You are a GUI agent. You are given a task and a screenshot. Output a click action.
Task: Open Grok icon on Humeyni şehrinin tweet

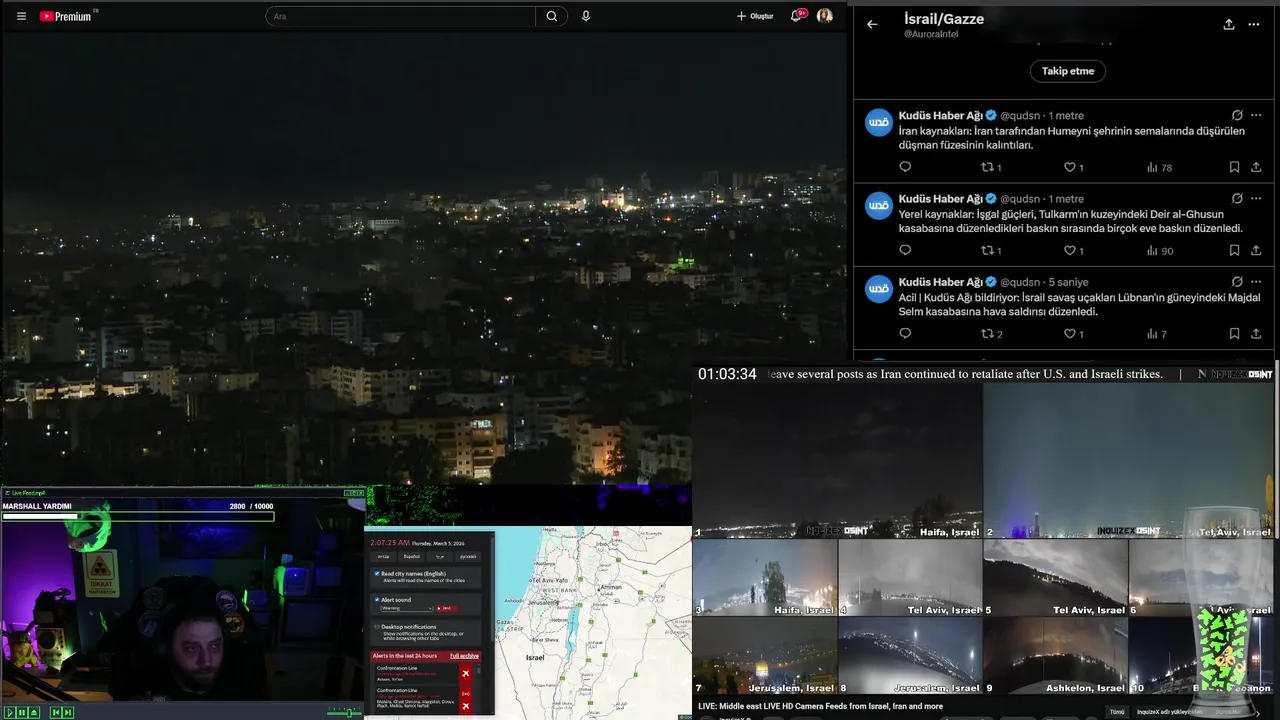click(x=1237, y=115)
